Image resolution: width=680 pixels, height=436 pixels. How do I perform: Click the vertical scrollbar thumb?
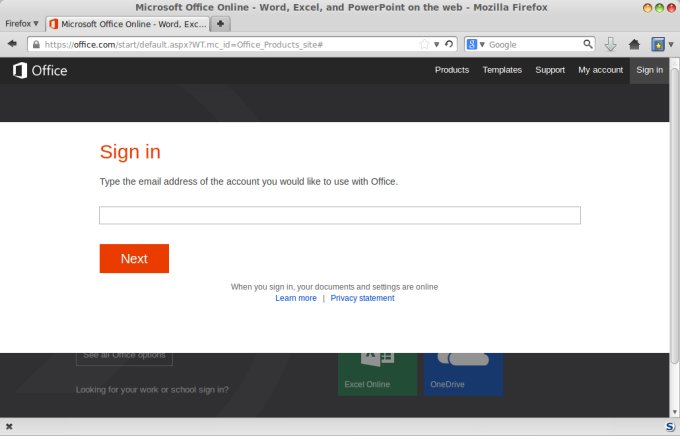(674, 216)
